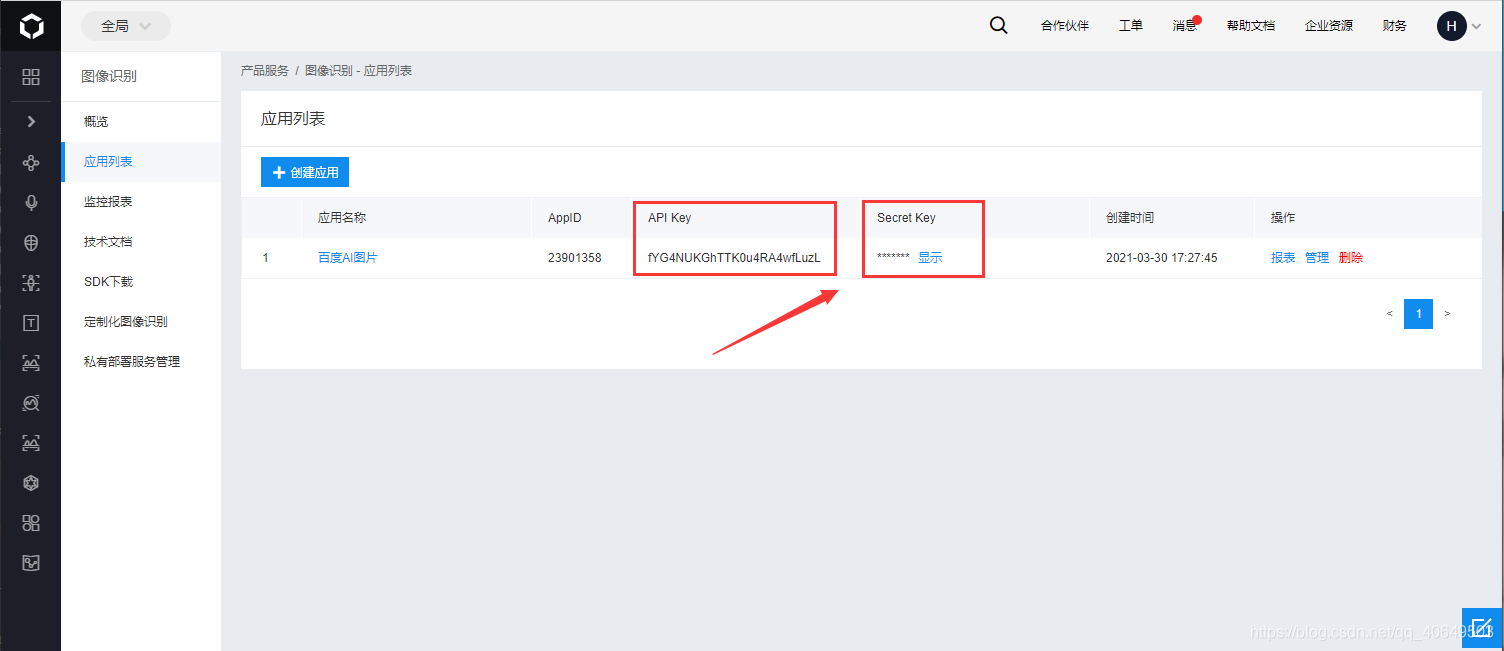Select 定制化图像识别 in the side menu
The height and width of the screenshot is (651, 1504).
click(141, 322)
